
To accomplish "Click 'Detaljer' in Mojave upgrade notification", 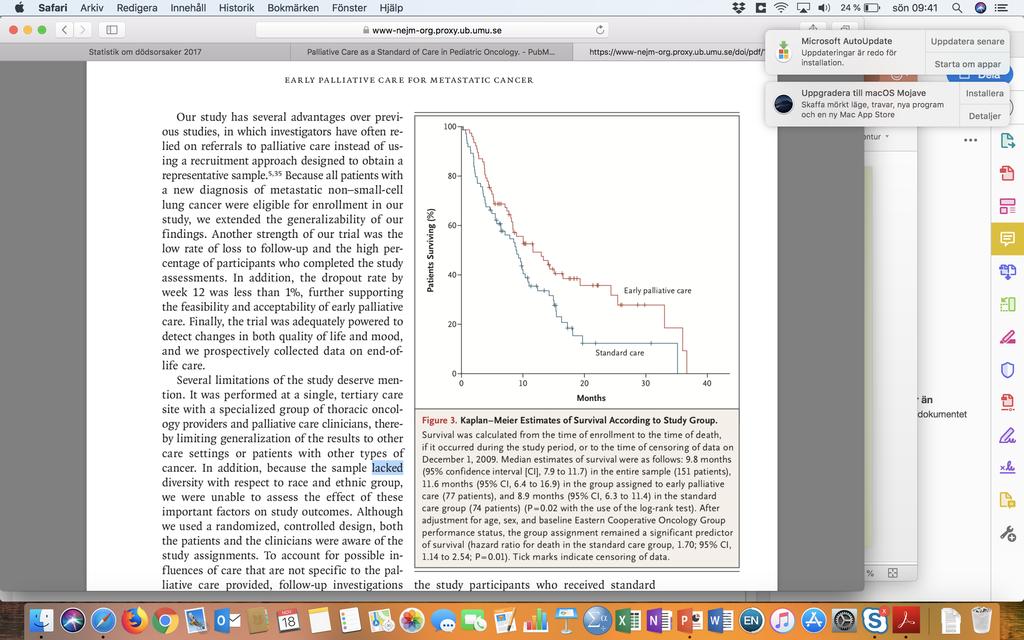I will point(985,116).
